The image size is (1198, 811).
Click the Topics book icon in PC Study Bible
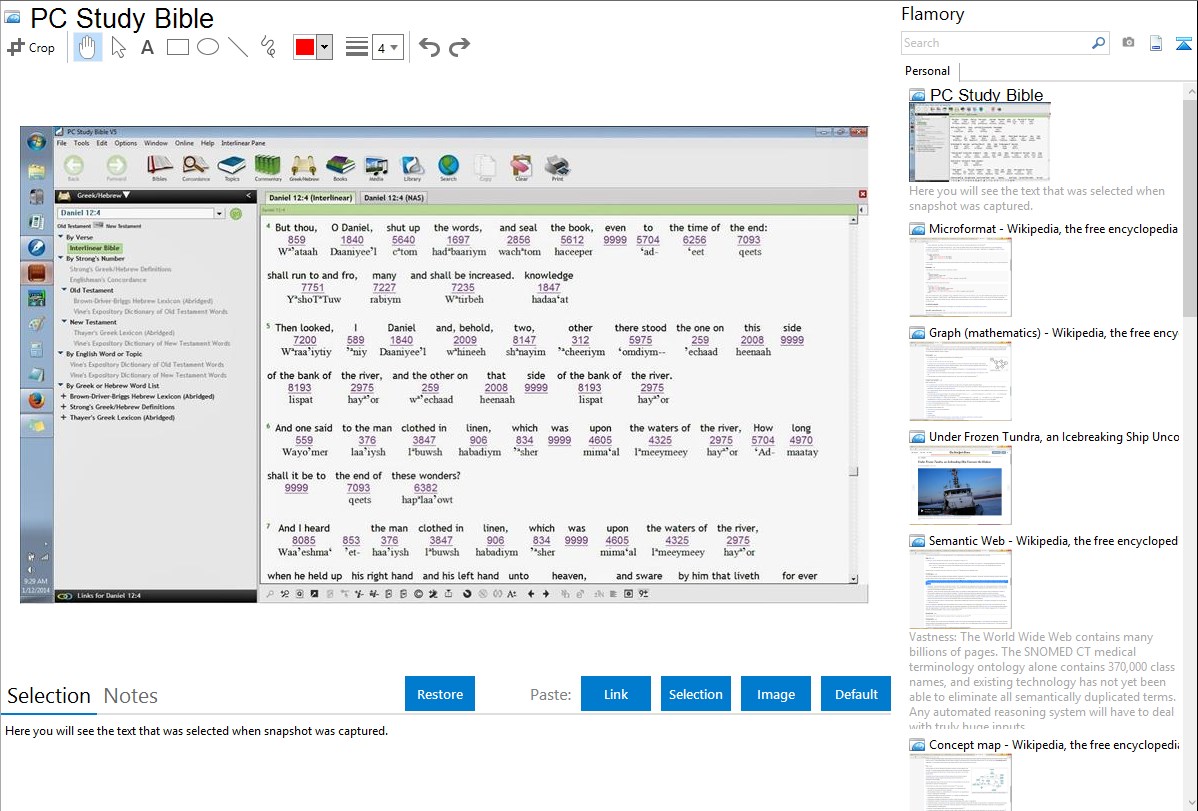[232, 167]
